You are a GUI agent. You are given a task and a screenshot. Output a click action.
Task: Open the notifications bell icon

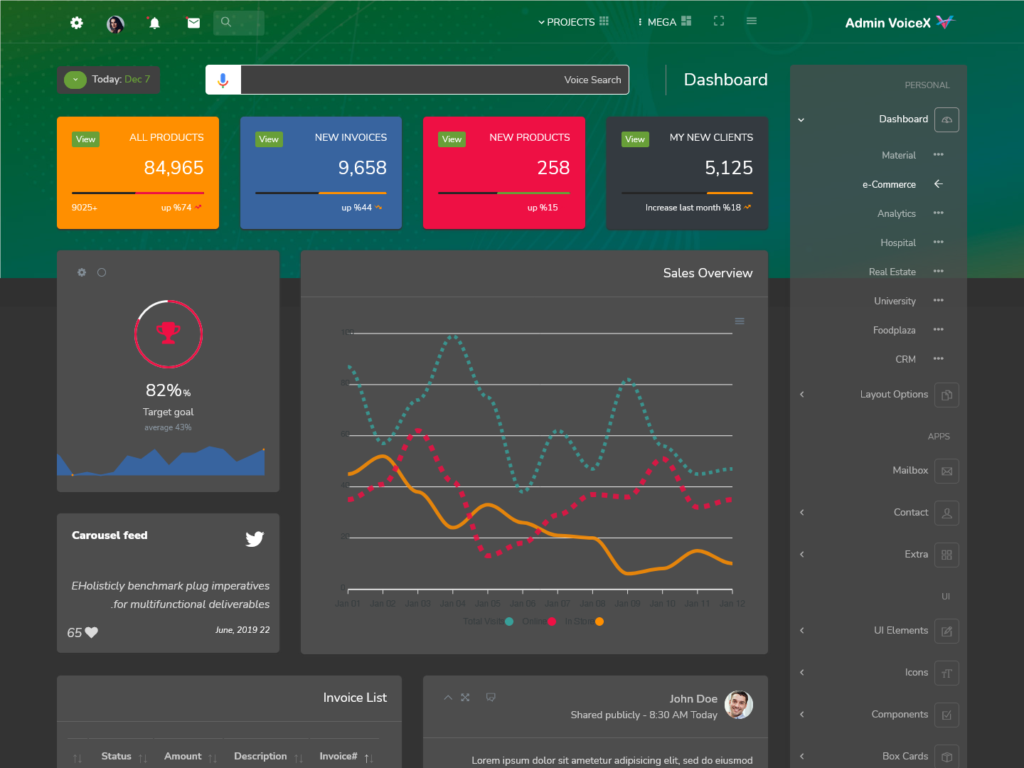[154, 22]
